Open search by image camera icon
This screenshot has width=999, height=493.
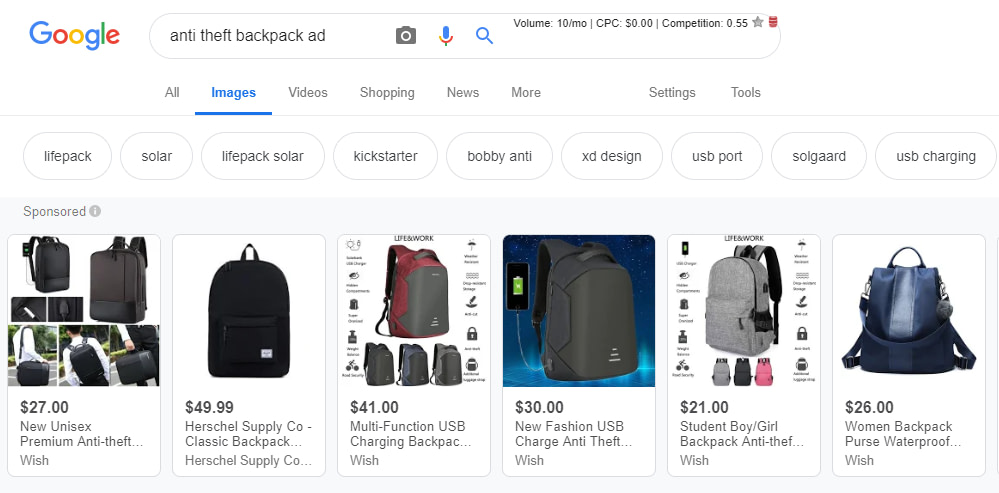point(405,36)
